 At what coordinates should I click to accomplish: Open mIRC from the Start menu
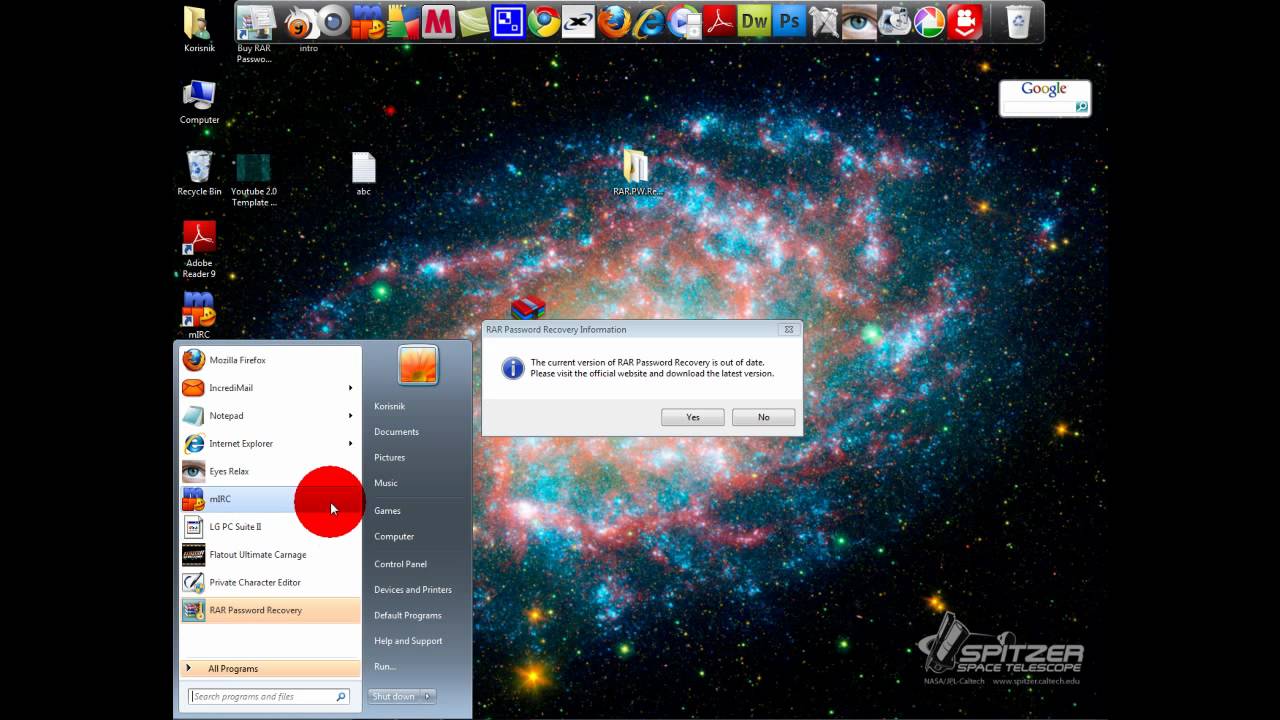270,499
